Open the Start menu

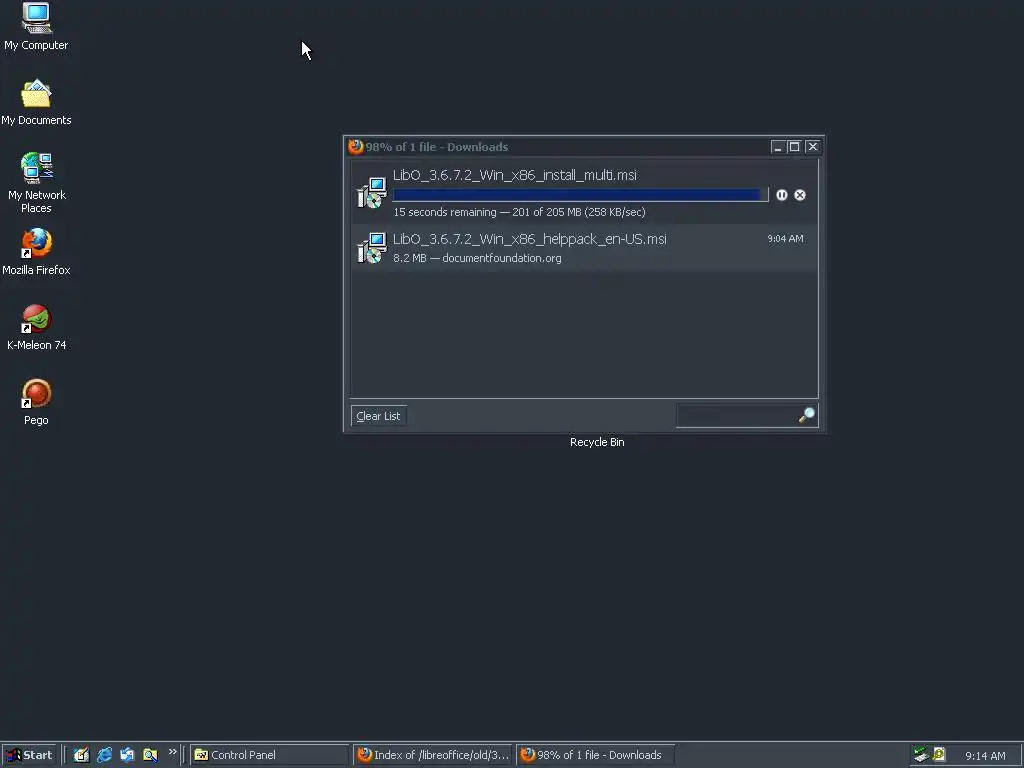[x=29, y=755]
